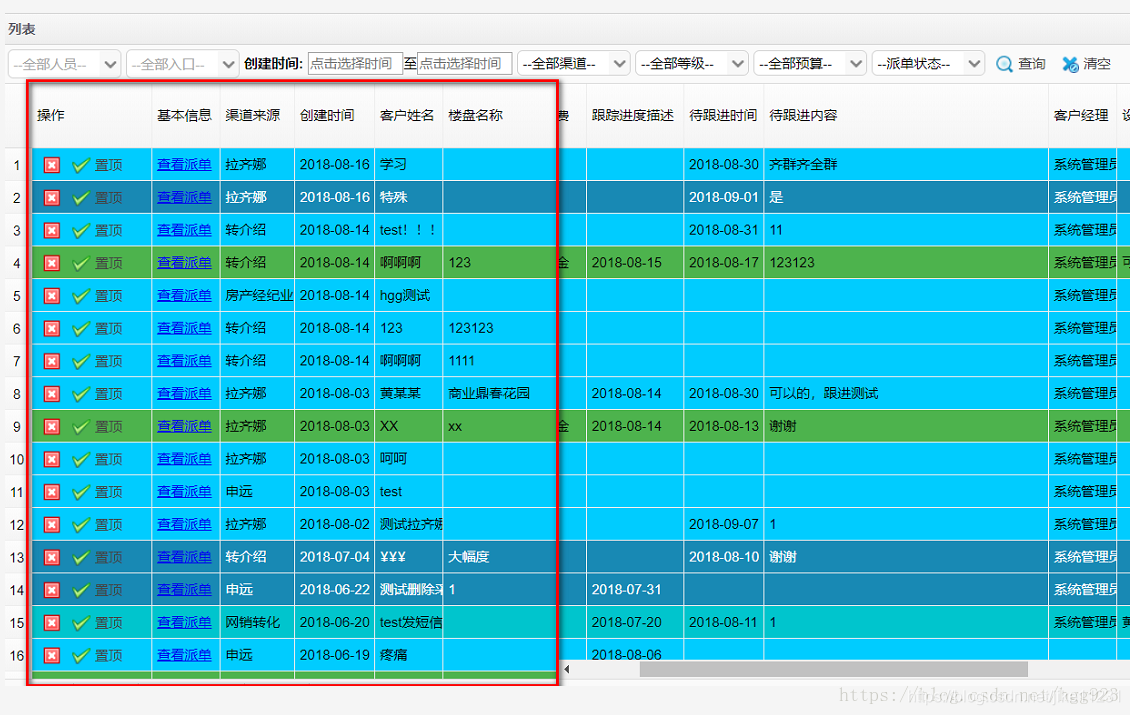
Task: Click the green checkmark icon in row 3
Action: click(81, 231)
